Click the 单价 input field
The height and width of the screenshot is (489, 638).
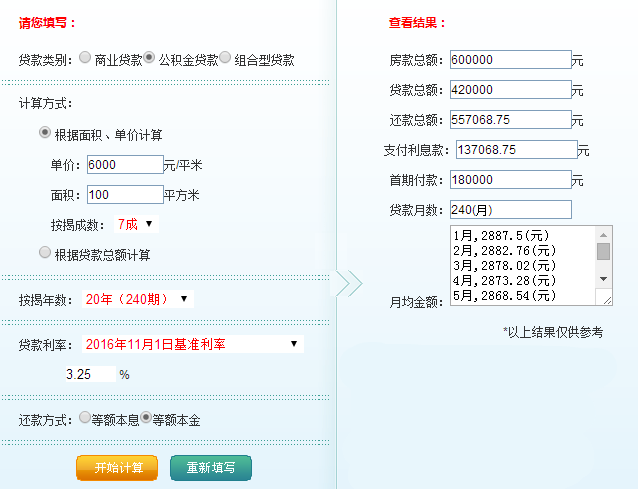(125, 165)
